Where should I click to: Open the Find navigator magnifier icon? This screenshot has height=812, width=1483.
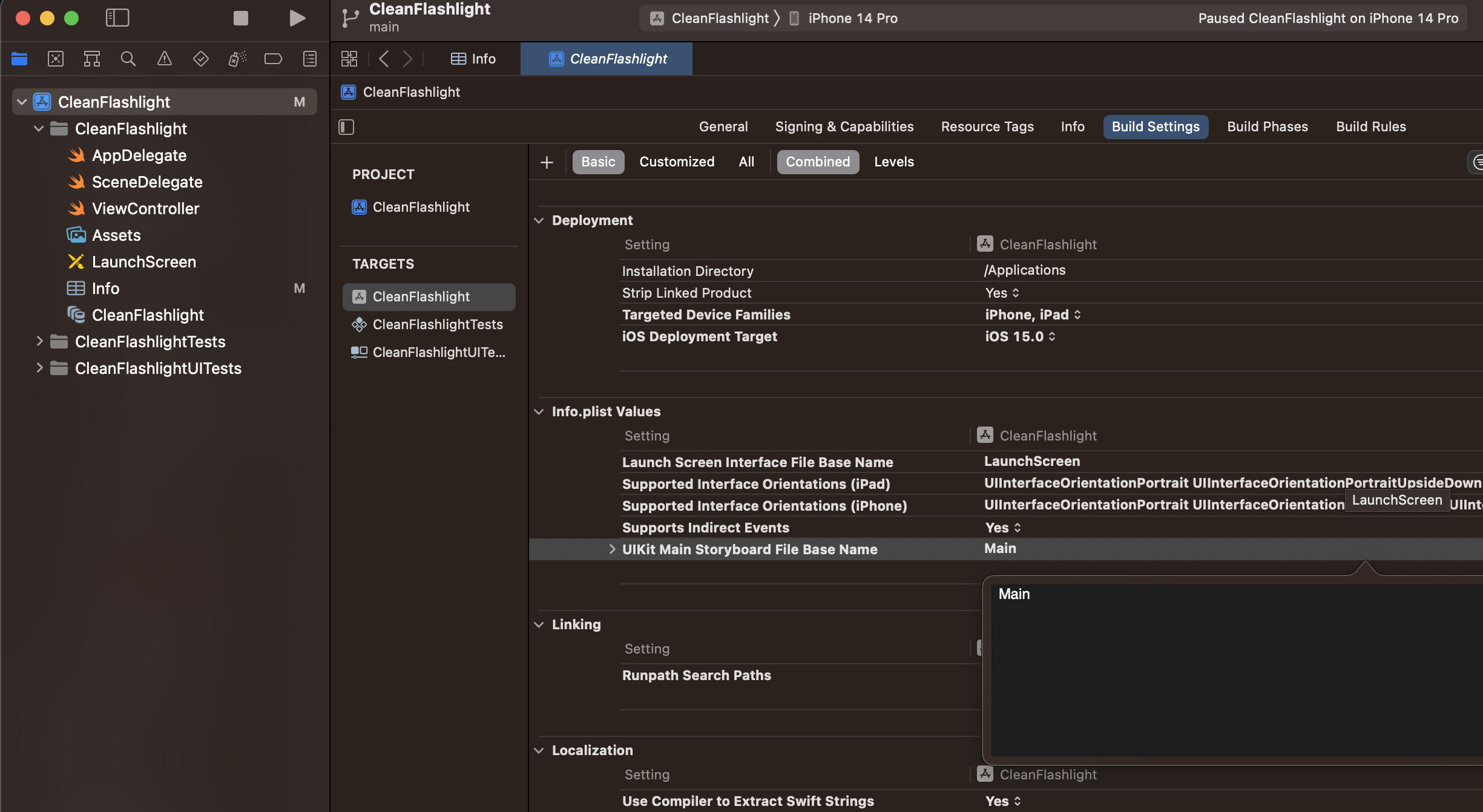[128, 59]
